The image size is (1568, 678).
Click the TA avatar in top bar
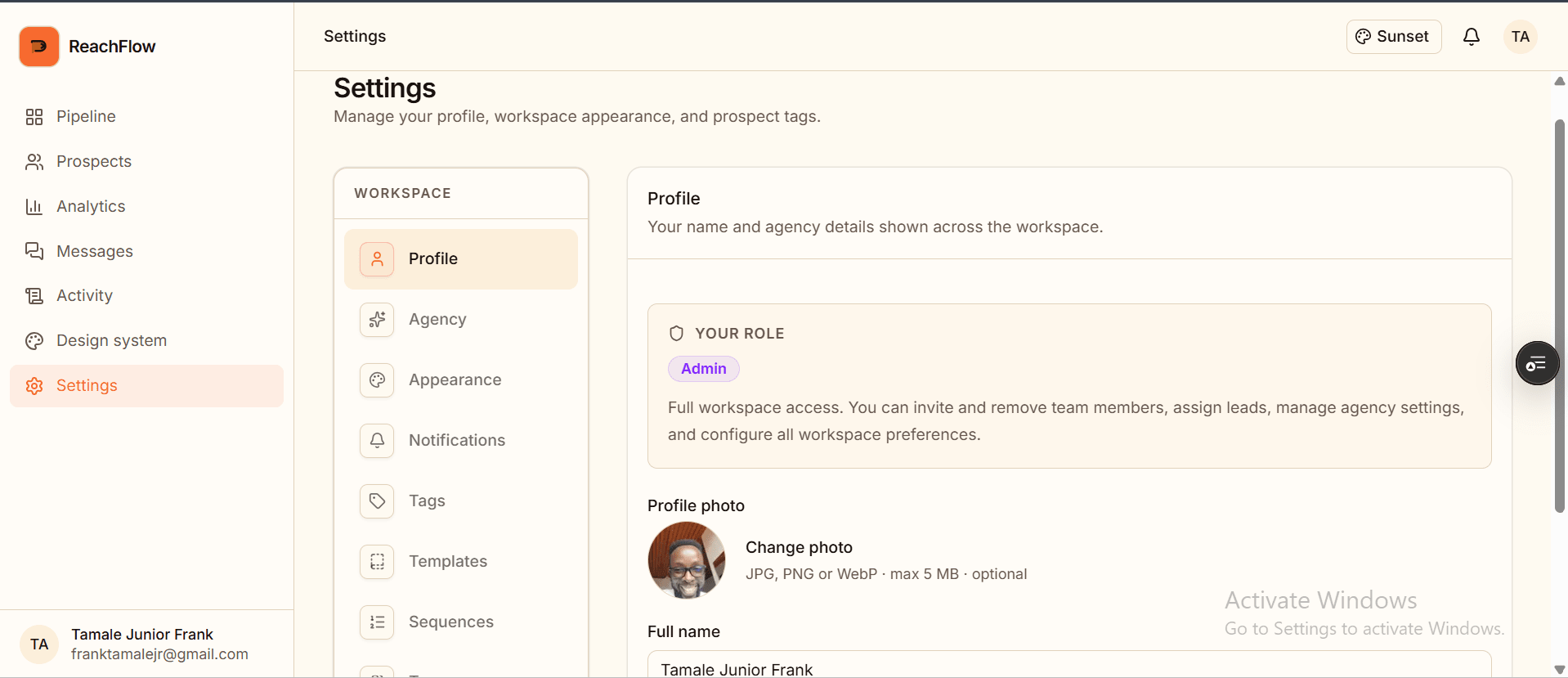pyautogui.click(x=1521, y=37)
